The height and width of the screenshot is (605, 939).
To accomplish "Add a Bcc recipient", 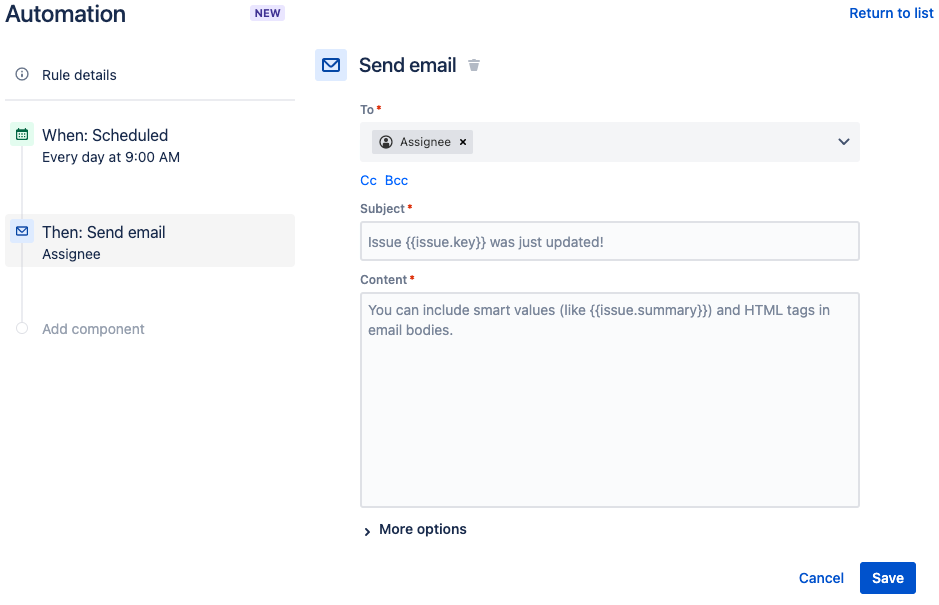I will (x=396, y=180).
